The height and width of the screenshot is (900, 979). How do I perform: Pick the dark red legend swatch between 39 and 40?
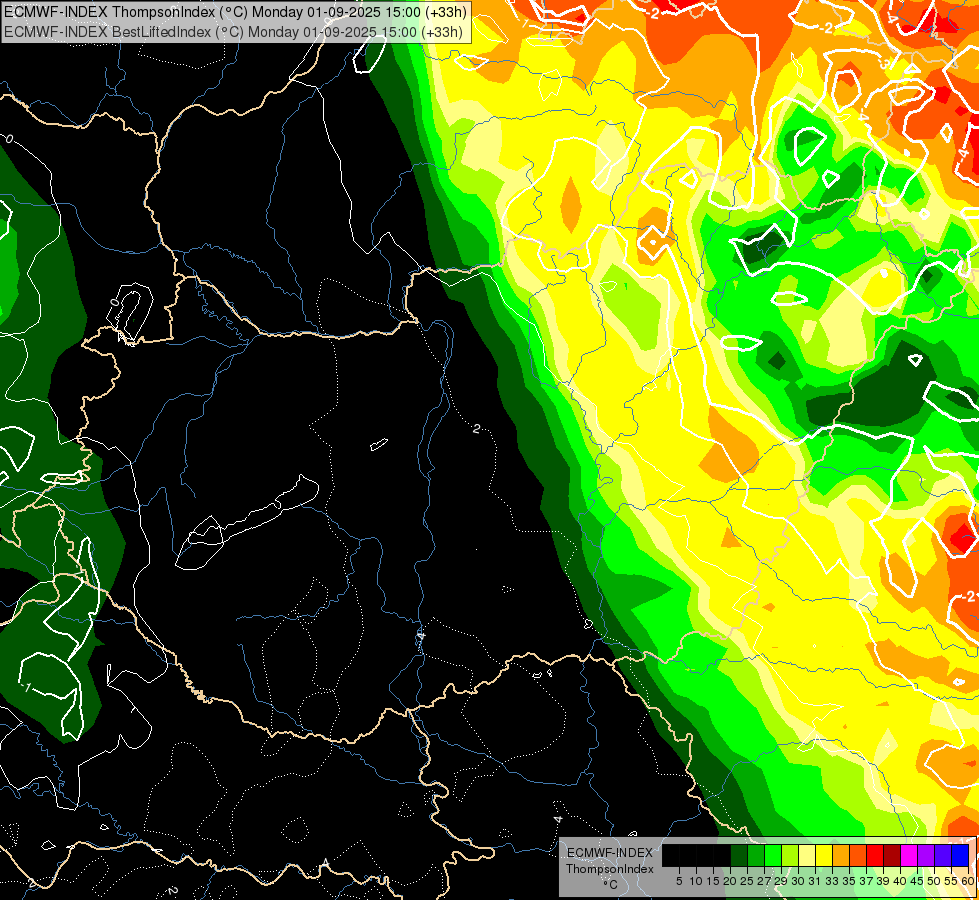coord(892,855)
